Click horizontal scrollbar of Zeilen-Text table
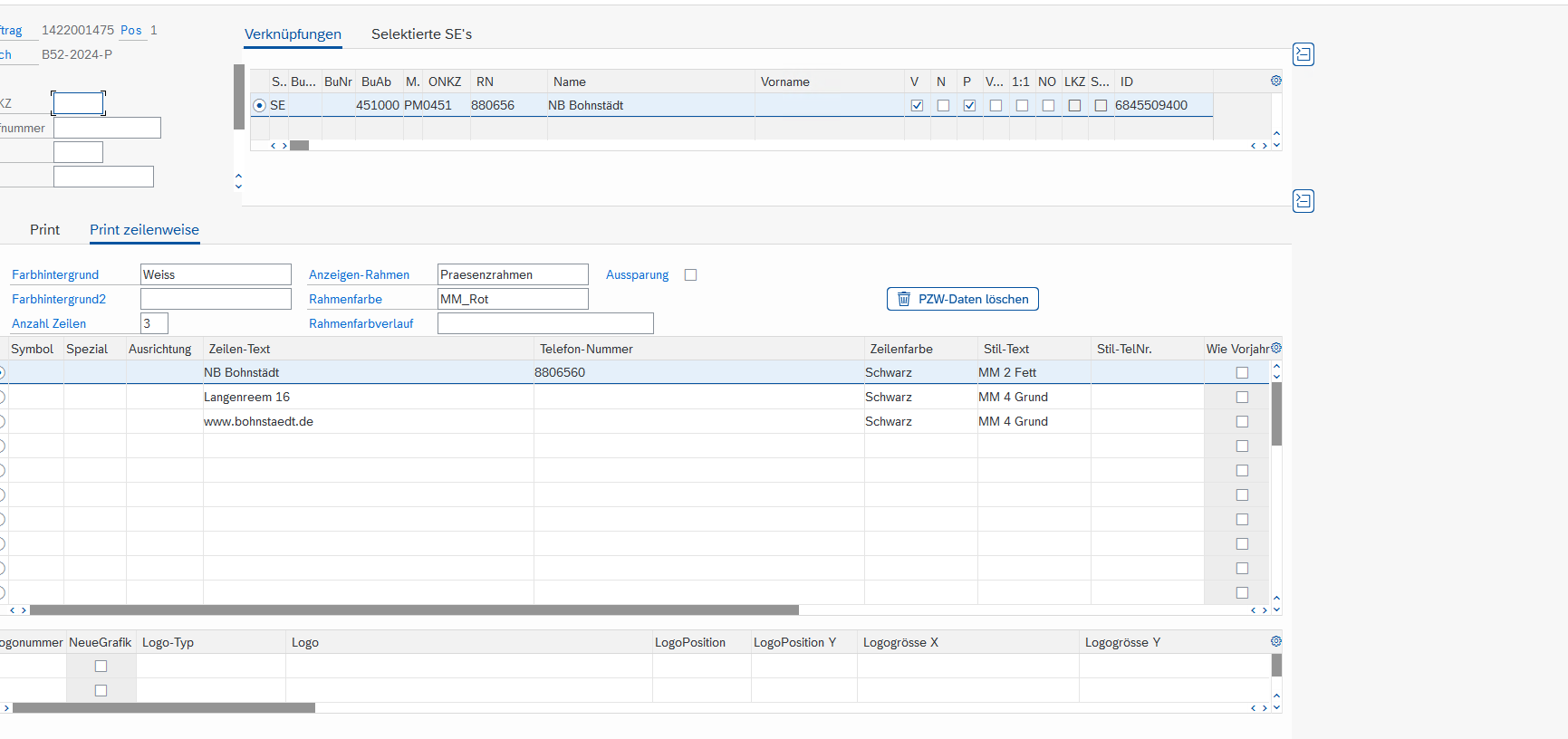Screen dimensions: 1568x739 point(414,610)
